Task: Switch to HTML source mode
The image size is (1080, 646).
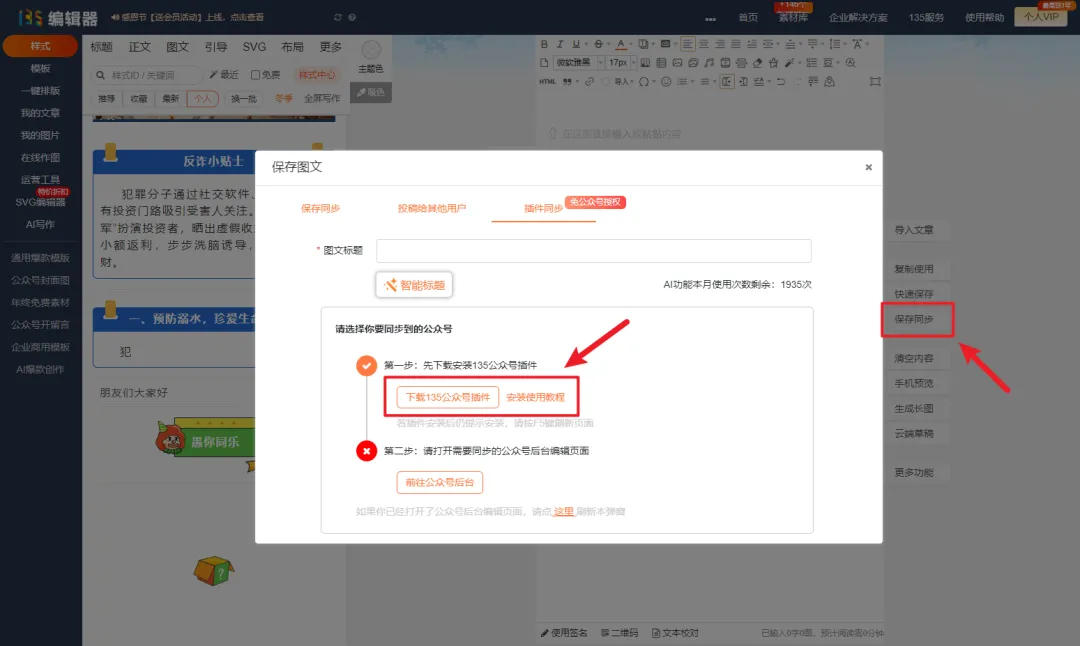Action: coord(548,81)
